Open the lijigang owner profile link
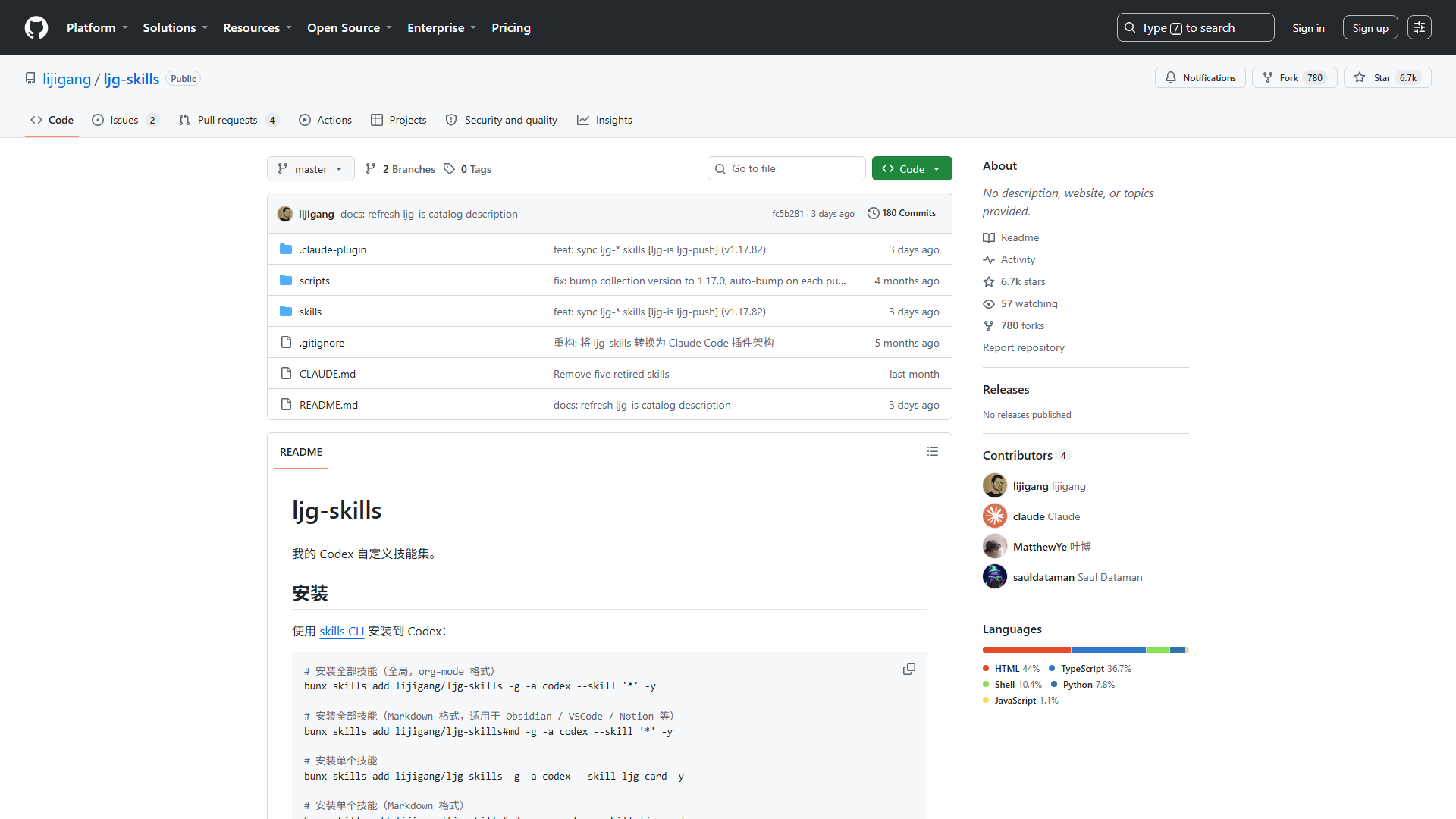1456x819 pixels. coord(67,79)
